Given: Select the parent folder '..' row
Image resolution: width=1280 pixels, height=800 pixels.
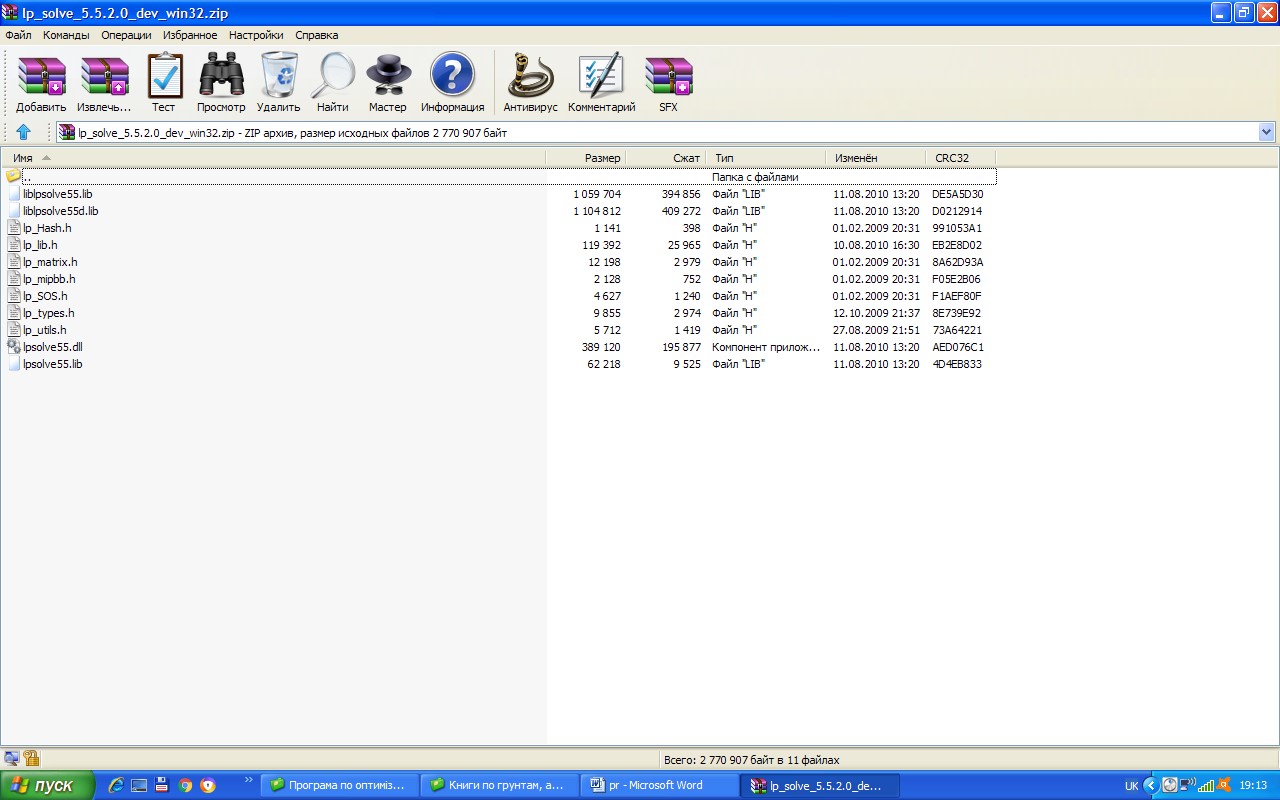Looking at the screenshot, I should pos(499,177).
